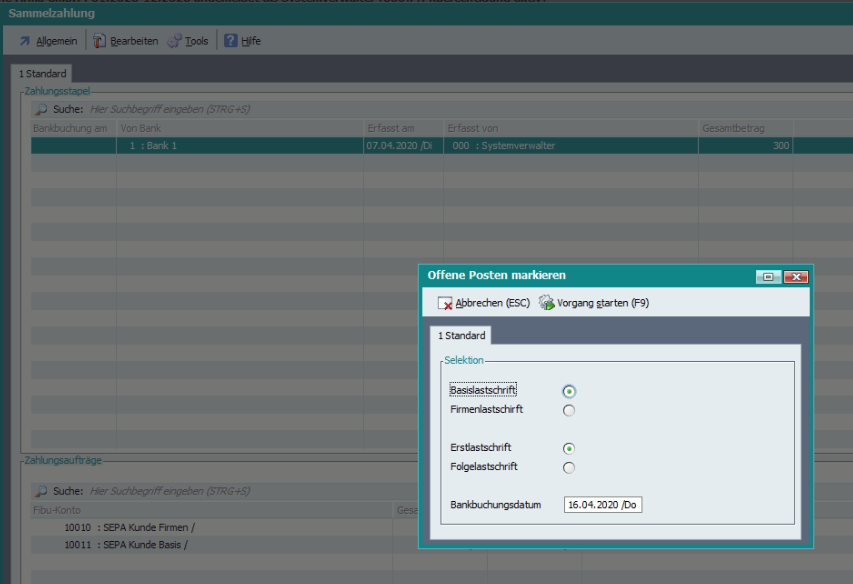Image resolution: width=853 pixels, height=584 pixels.
Task: Click the Zahlungsaufträge search magnifier icon
Action: click(41, 491)
